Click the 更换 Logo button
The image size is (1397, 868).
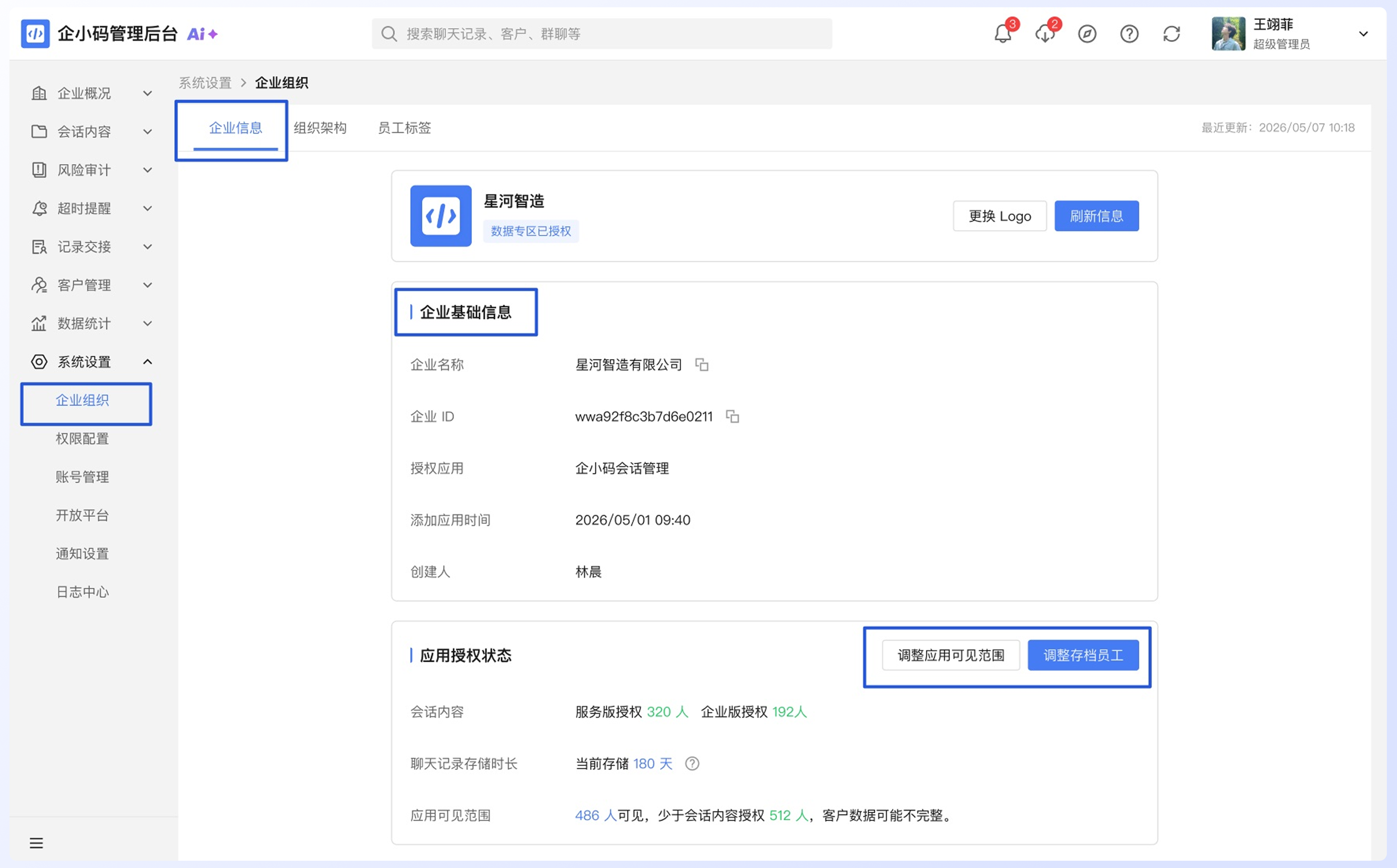1000,216
